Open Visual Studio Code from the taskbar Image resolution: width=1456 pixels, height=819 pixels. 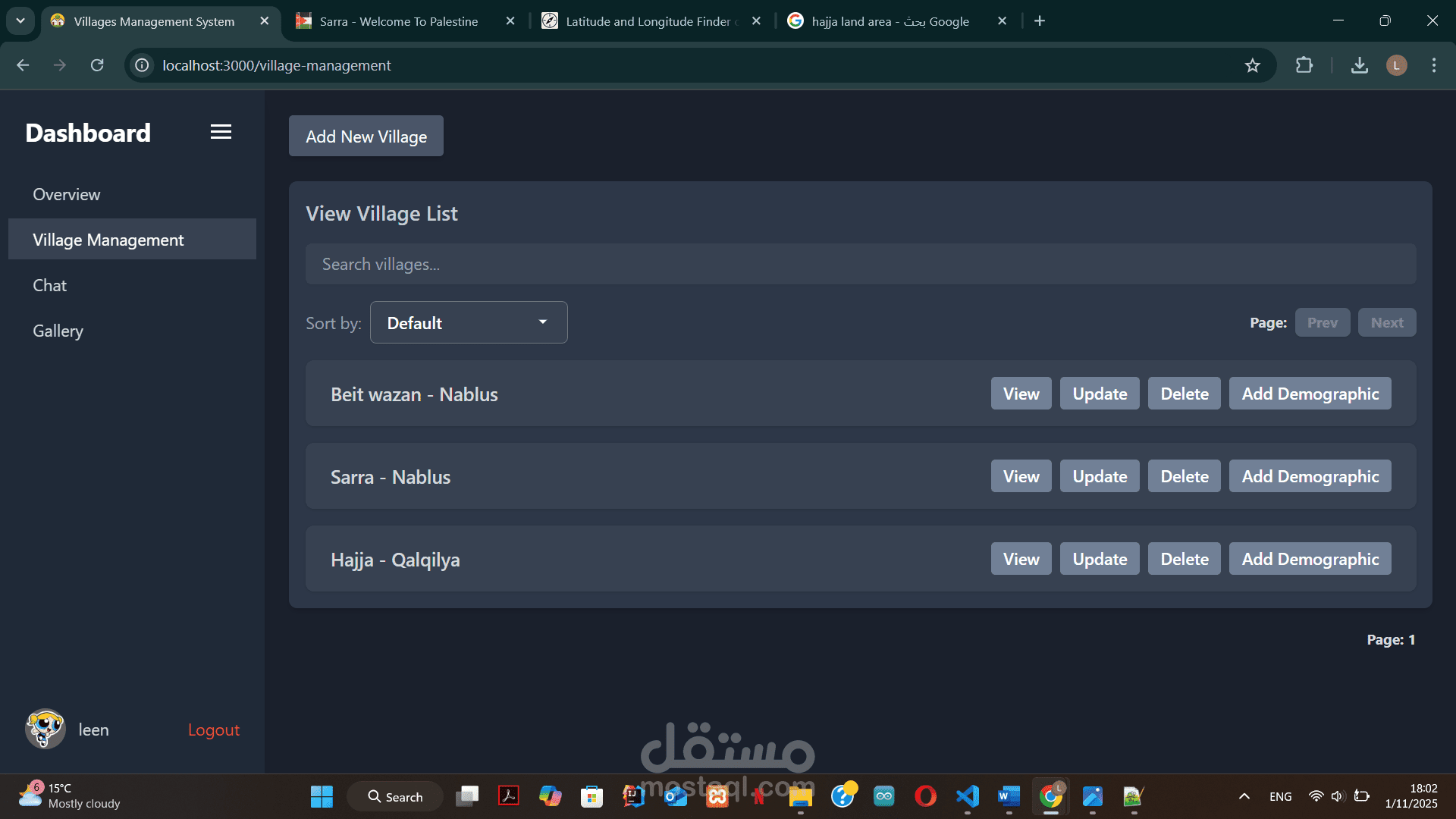click(x=967, y=796)
